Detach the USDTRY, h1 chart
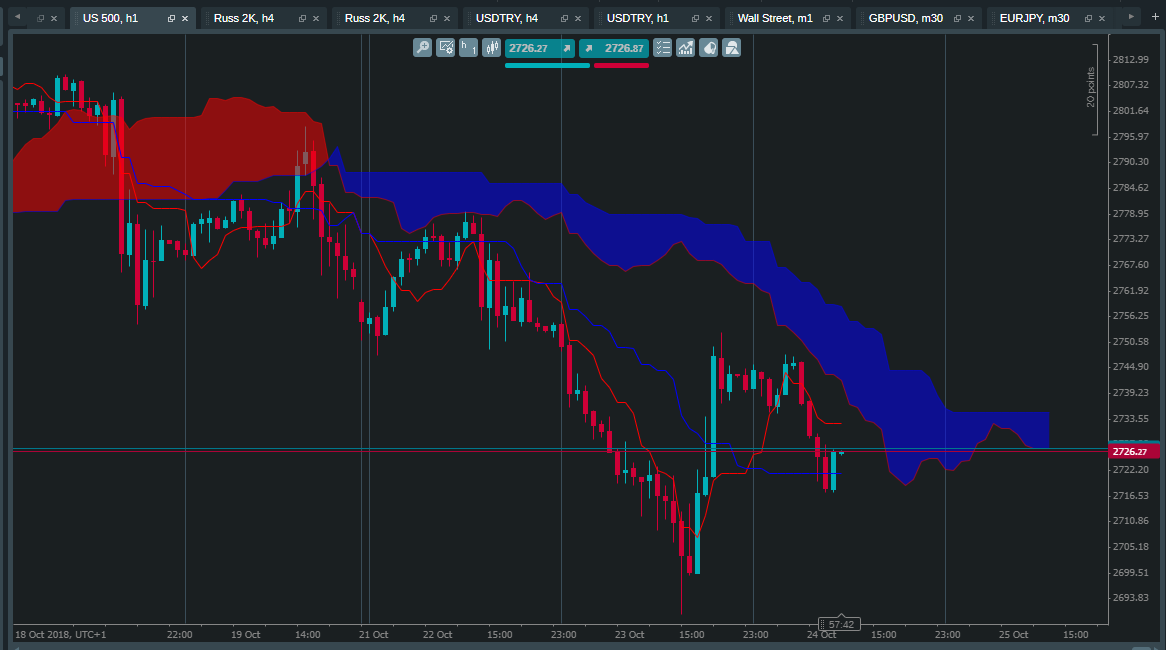1166x650 pixels. pyautogui.click(x=695, y=19)
